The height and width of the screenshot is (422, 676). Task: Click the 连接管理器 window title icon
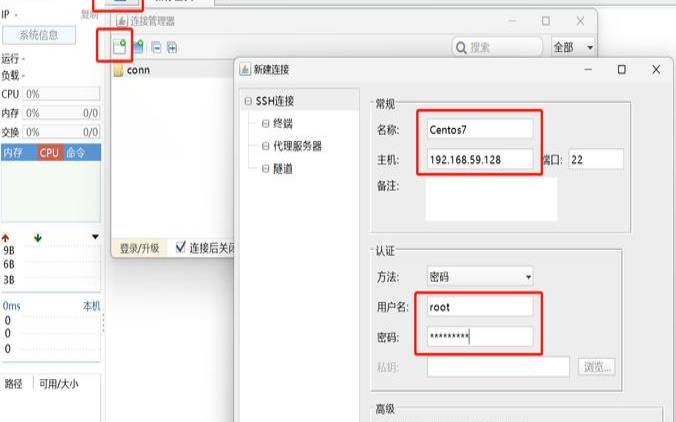tap(122, 21)
